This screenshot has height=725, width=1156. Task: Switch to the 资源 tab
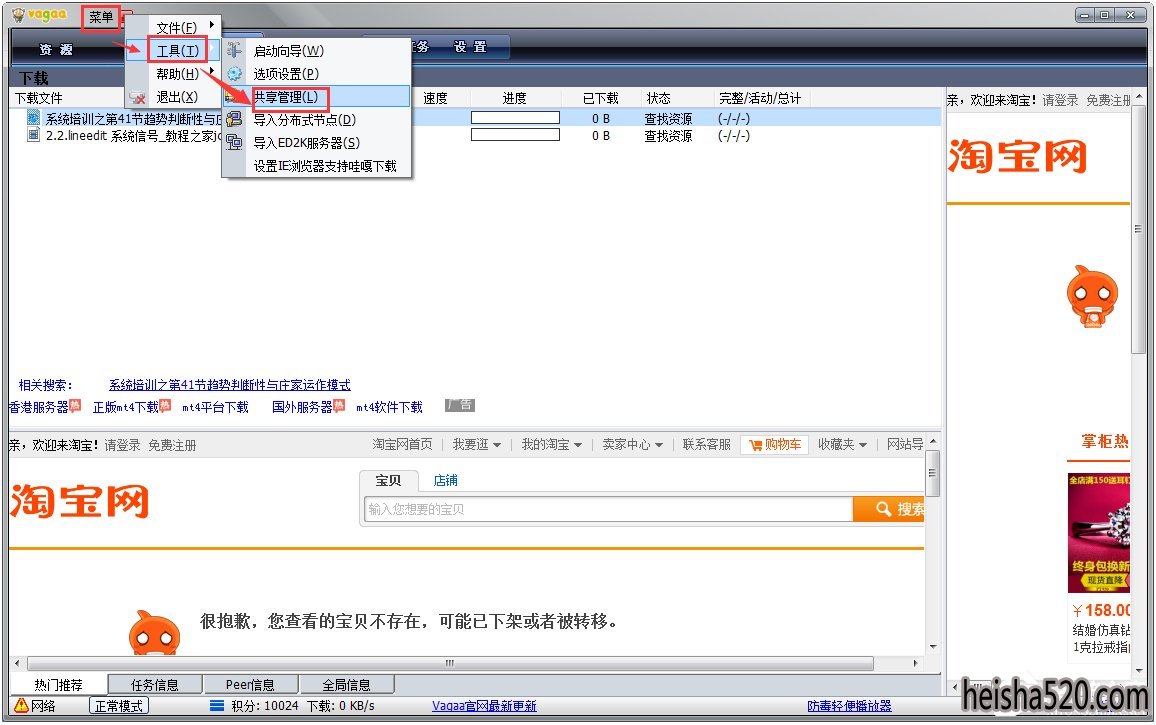point(56,49)
